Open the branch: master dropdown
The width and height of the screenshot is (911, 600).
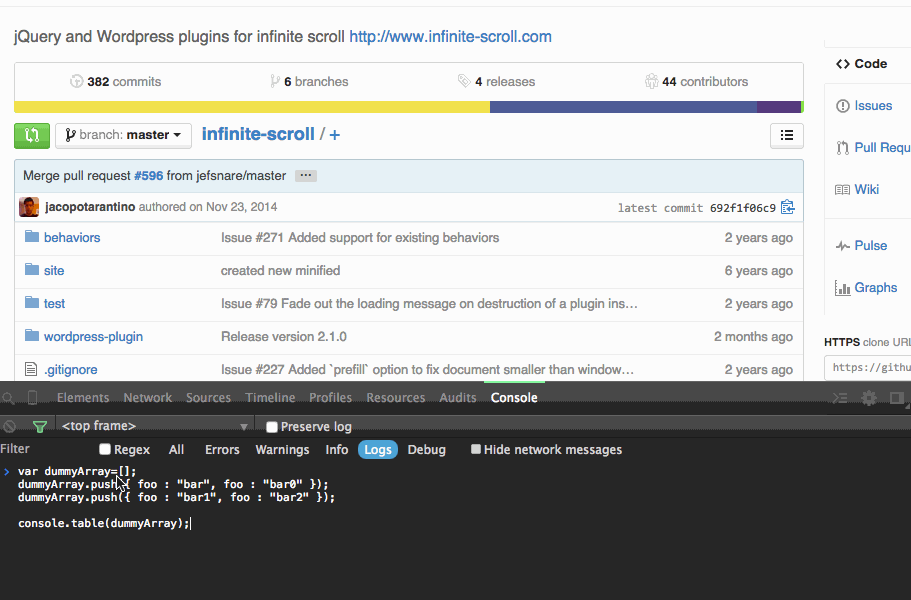(123, 135)
